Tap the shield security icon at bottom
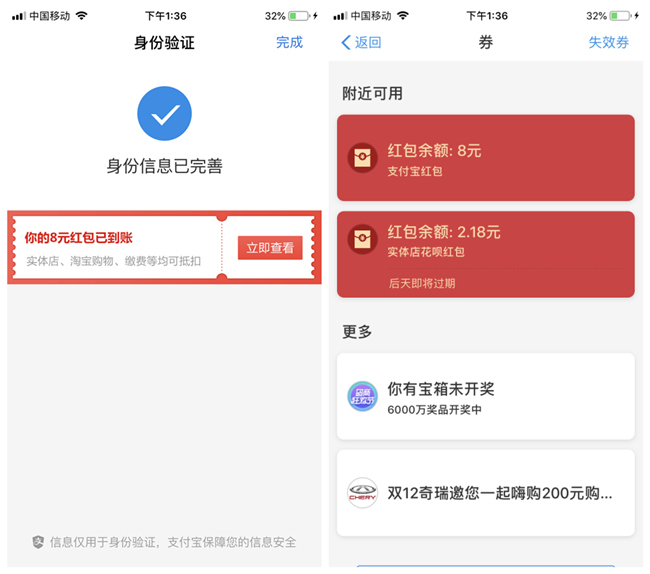The width and height of the screenshot is (650, 574). [38, 542]
